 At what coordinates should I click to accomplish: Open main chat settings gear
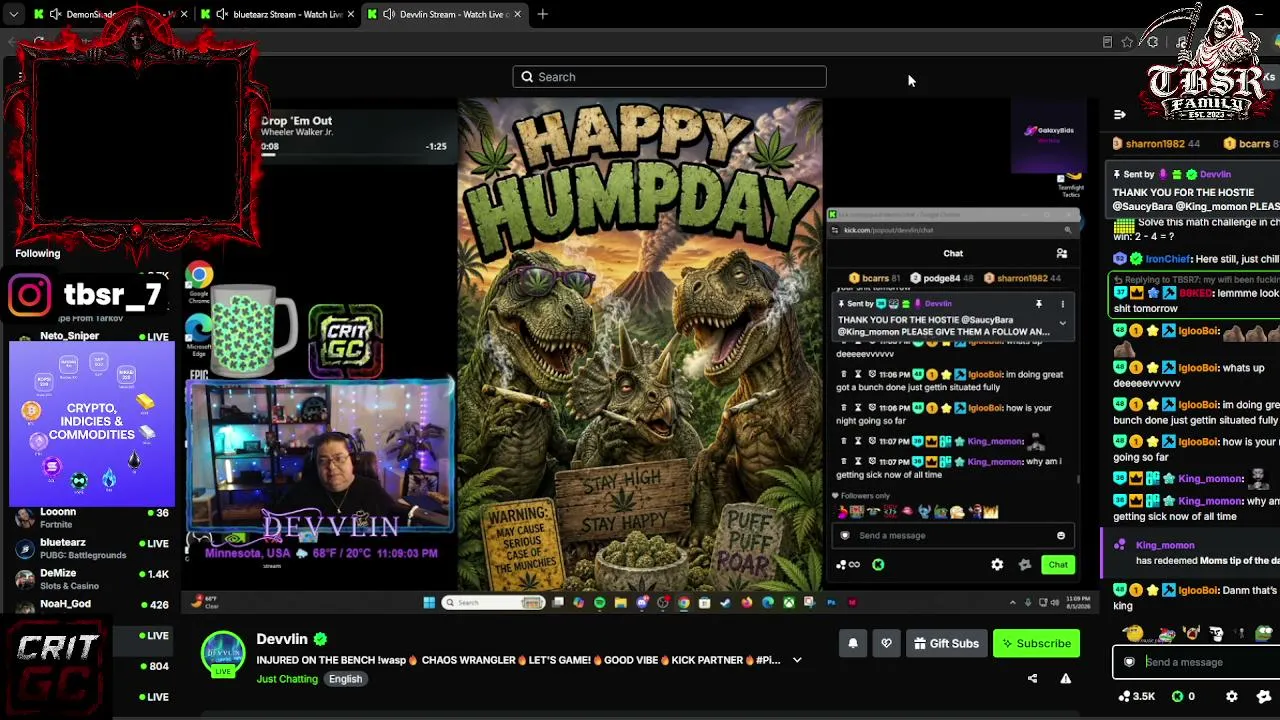(1232, 697)
